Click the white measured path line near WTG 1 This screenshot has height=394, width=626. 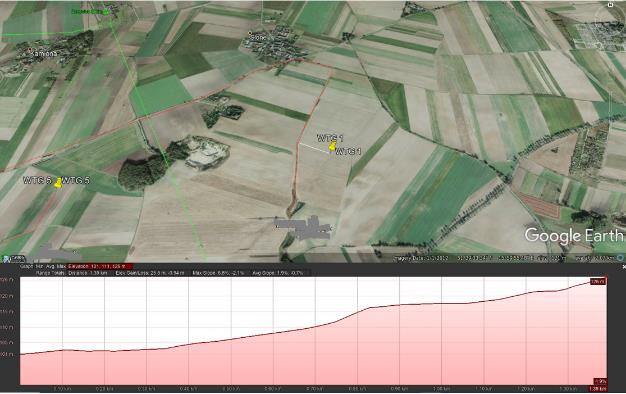(315, 148)
